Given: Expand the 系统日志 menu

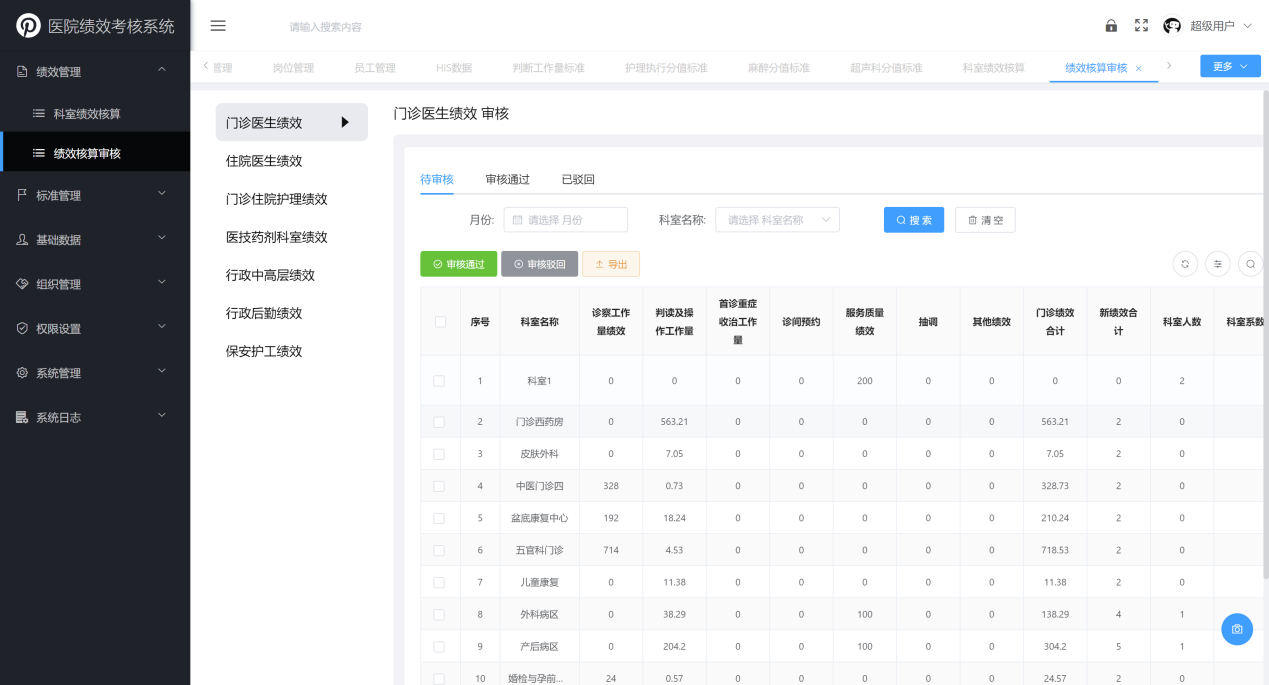Looking at the screenshot, I should [162, 416].
